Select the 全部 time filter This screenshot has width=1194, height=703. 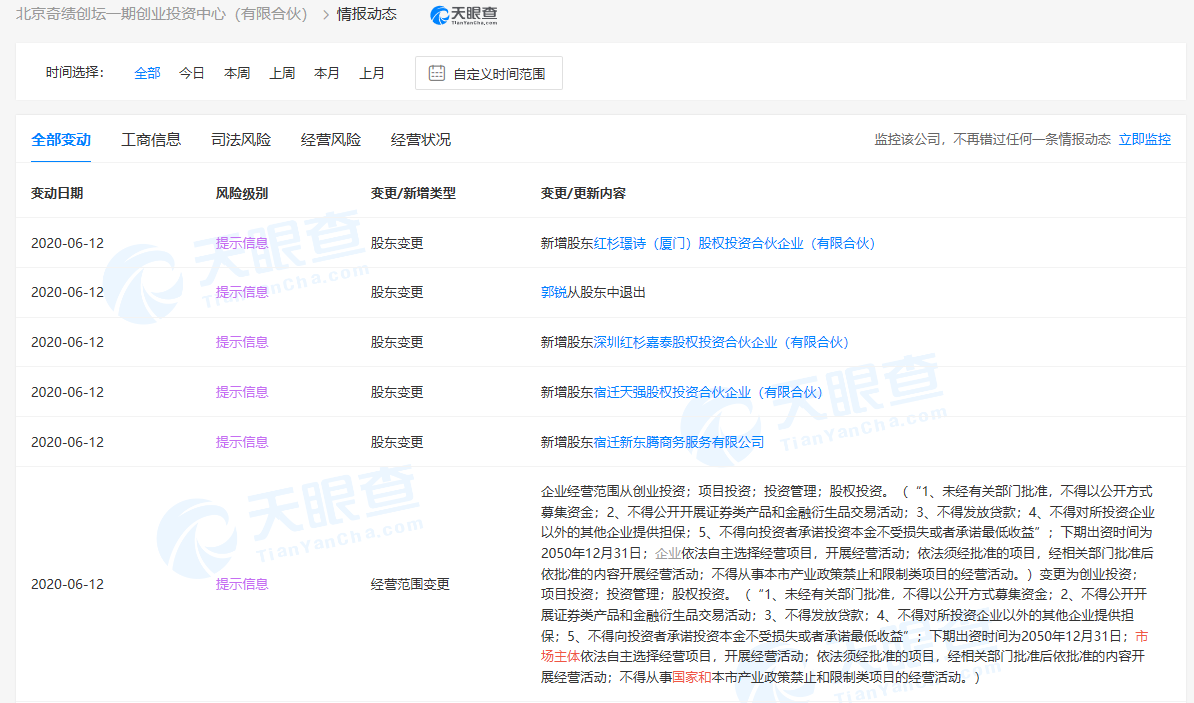point(147,73)
